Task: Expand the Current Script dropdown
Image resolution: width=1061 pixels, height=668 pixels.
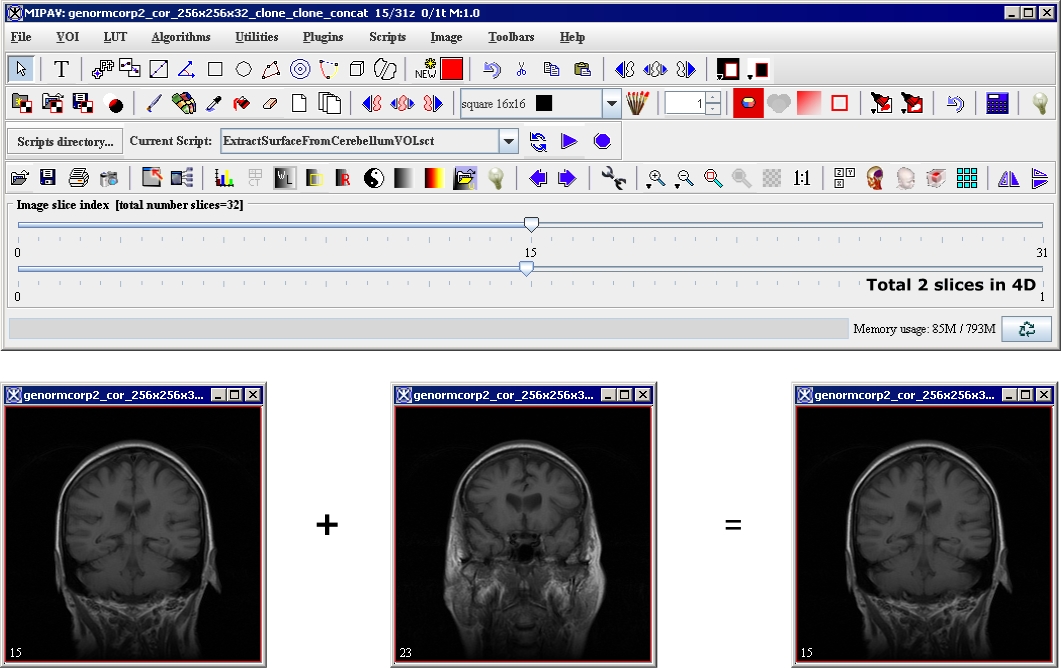Action: click(x=509, y=141)
